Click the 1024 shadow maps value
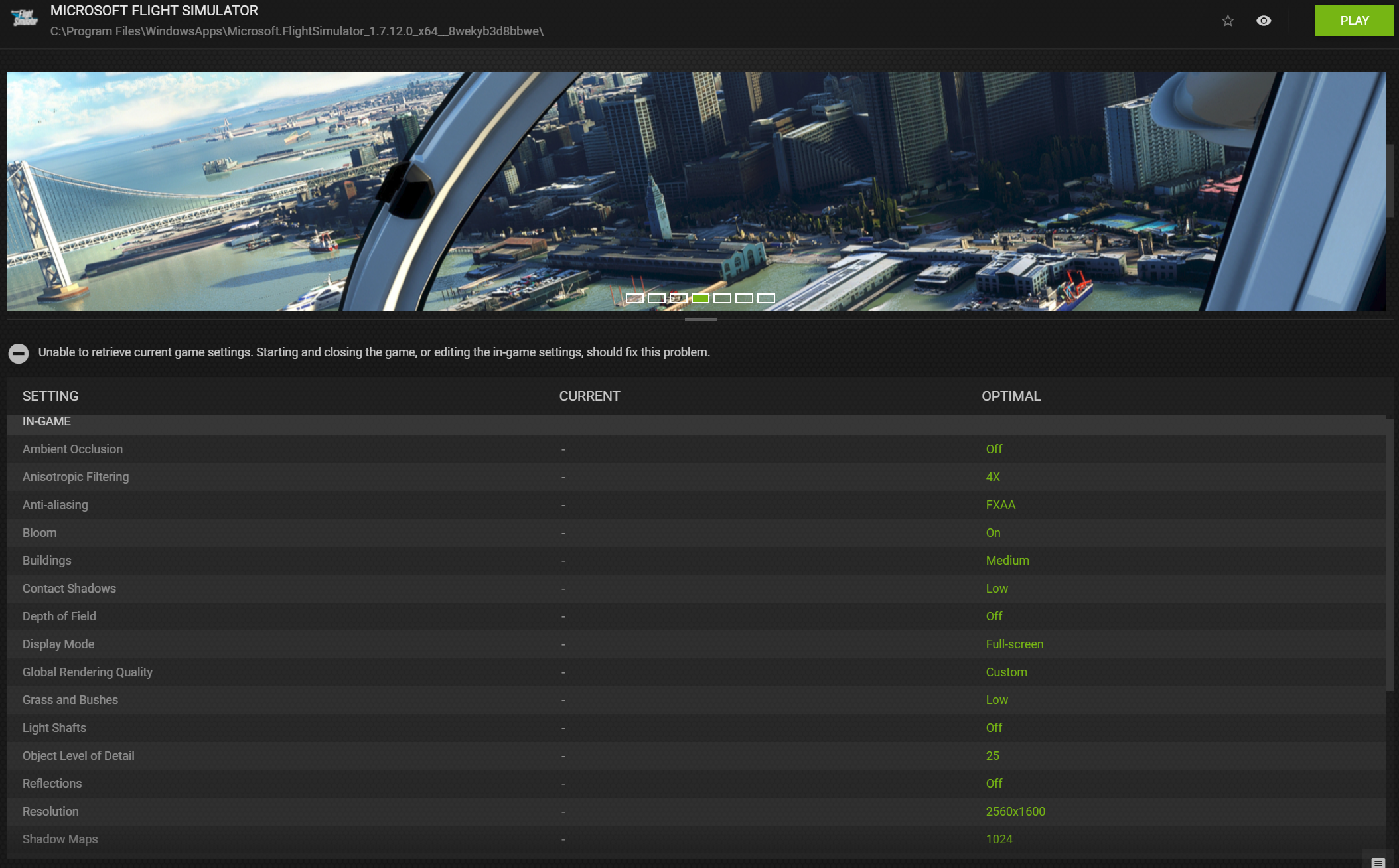This screenshot has width=1399, height=868. coord(999,839)
